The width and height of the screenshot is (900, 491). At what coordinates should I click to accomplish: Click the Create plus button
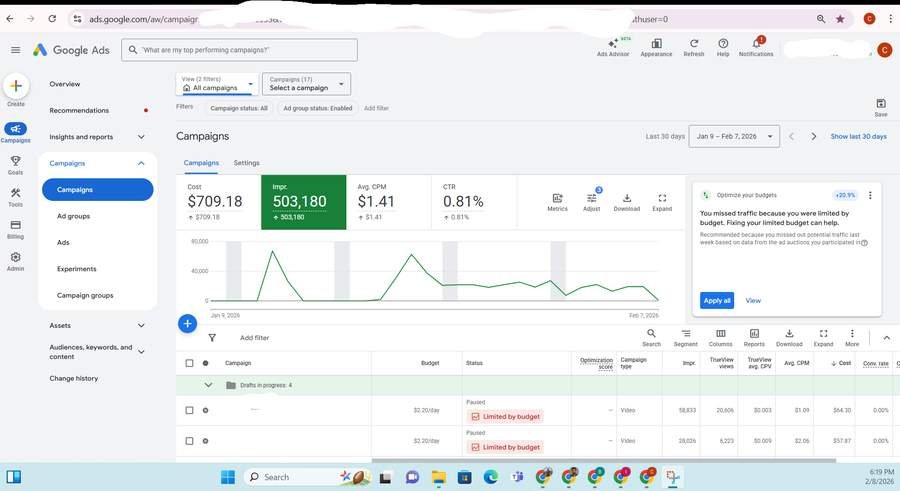(16, 86)
